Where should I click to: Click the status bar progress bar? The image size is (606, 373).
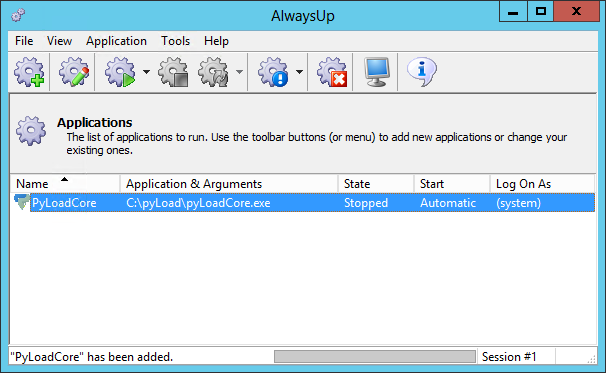pyautogui.click(x=375, y=357)
